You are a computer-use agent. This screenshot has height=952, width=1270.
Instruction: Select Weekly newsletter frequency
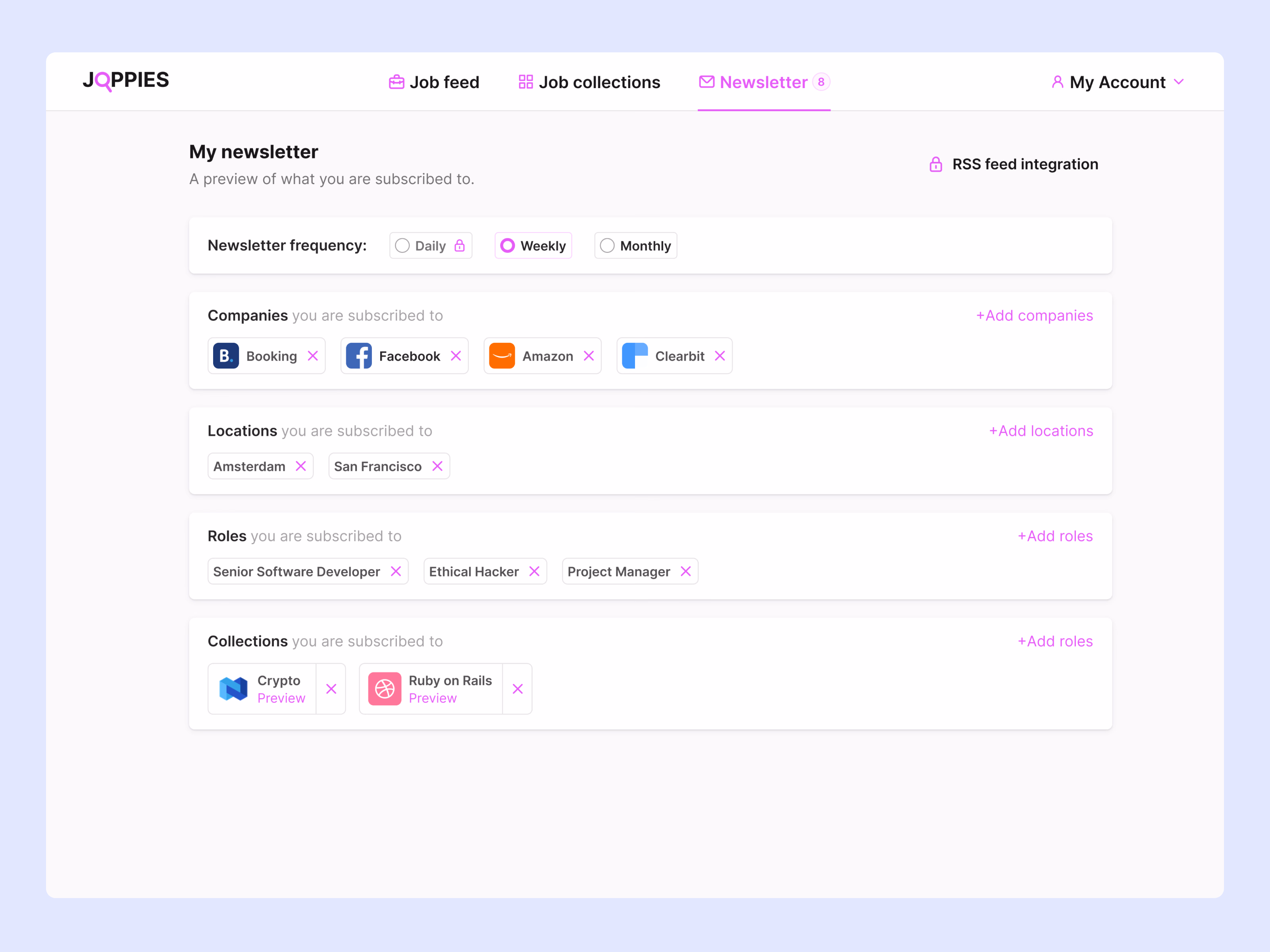[533, 246]
